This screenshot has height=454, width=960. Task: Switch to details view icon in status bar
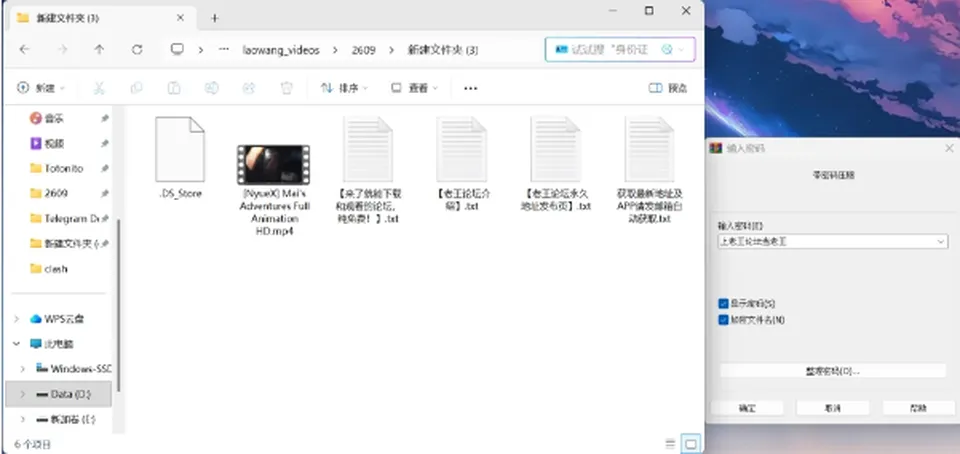click(x=670, y=444)
